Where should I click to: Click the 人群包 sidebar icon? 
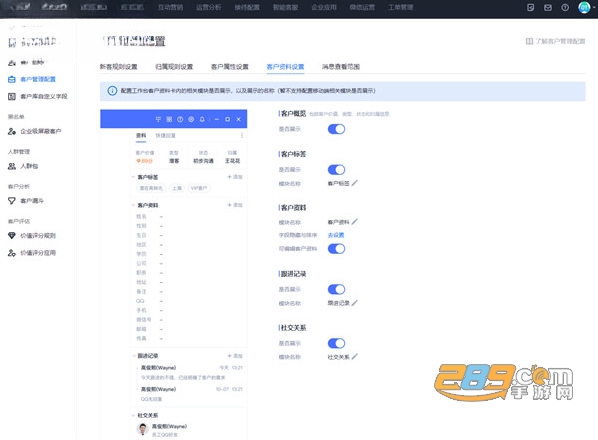point(12,166)
